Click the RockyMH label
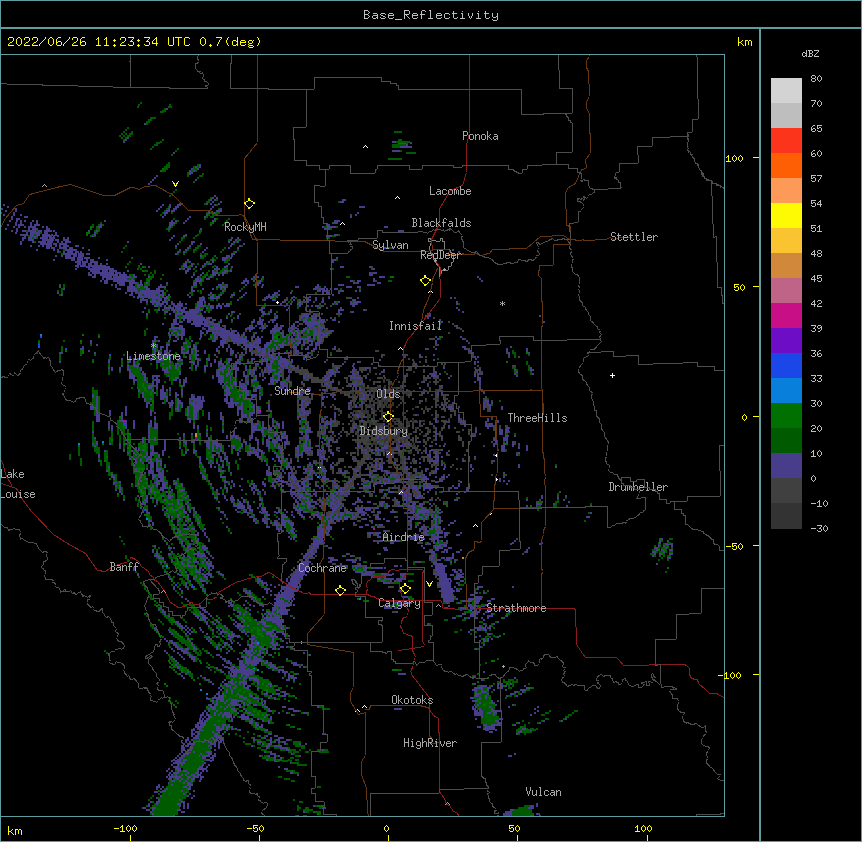The image size is (862, 842). click(245, 227)
